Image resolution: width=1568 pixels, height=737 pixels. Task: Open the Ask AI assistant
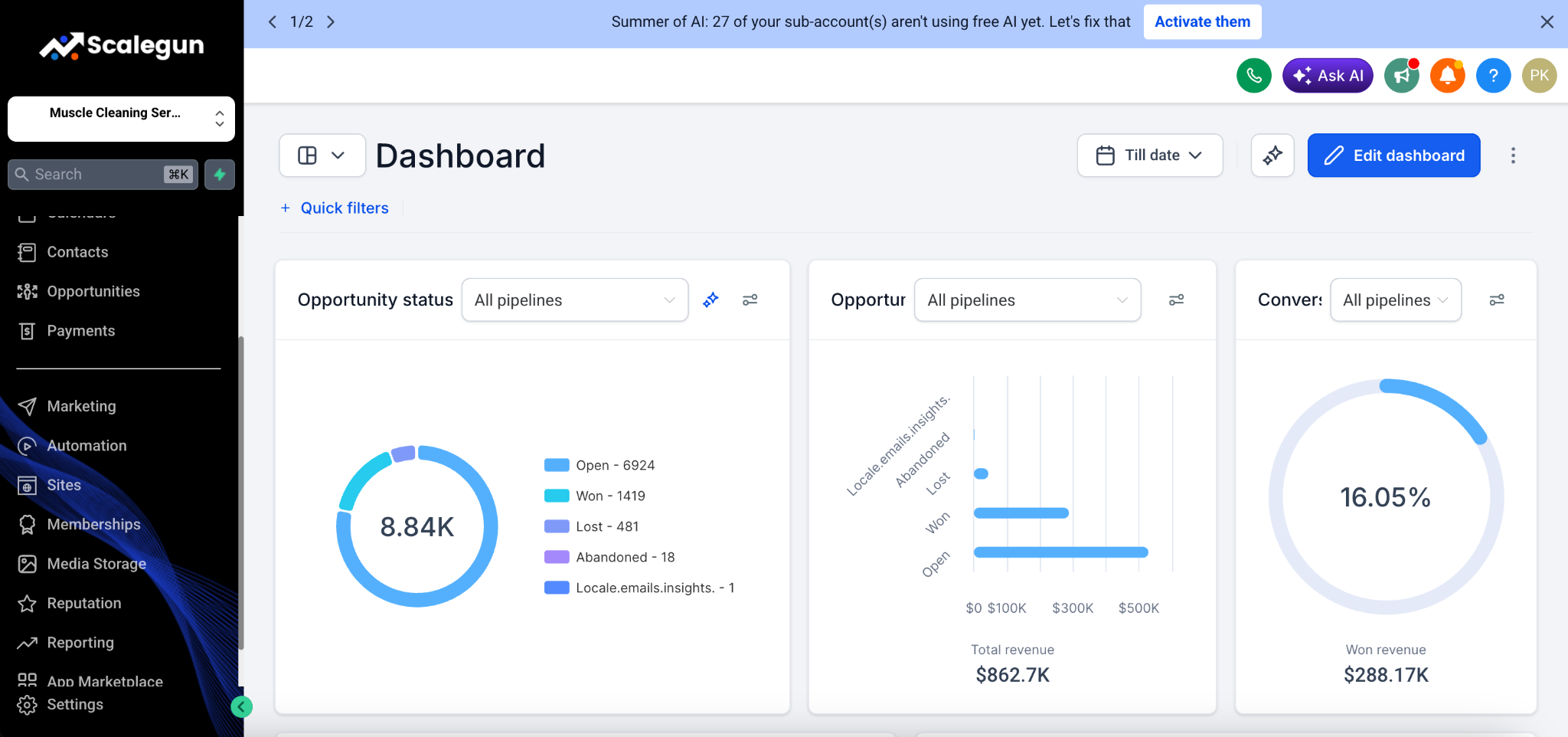pos(1328,75)
